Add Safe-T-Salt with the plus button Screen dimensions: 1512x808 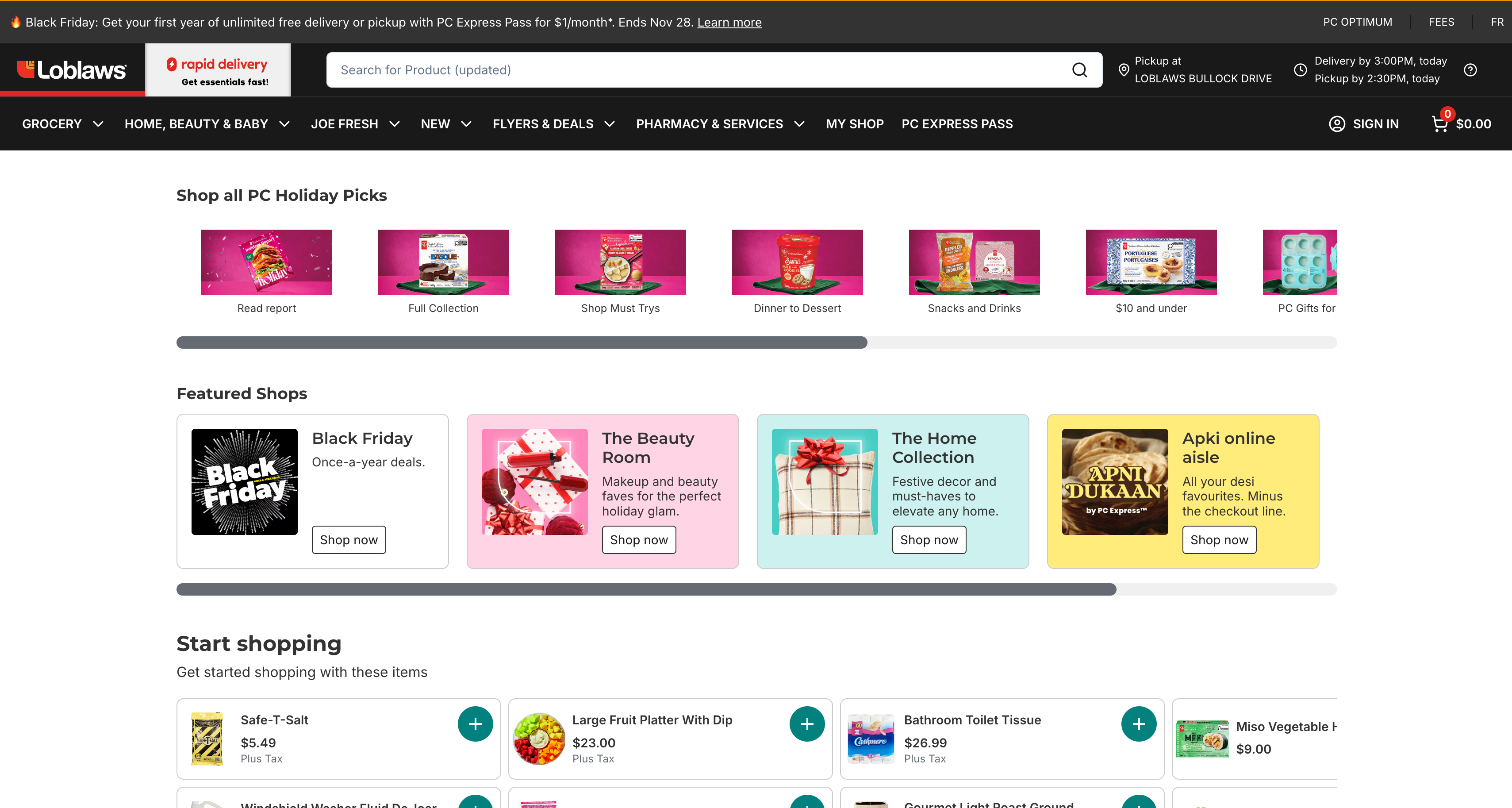tap(476, 724)
